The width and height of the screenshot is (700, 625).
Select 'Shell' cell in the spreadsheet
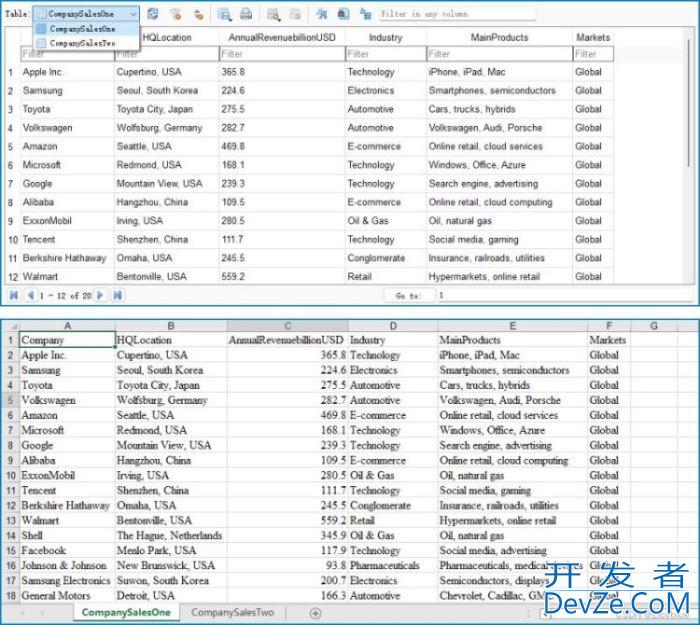pyautogui.click(x=67, y=536)
